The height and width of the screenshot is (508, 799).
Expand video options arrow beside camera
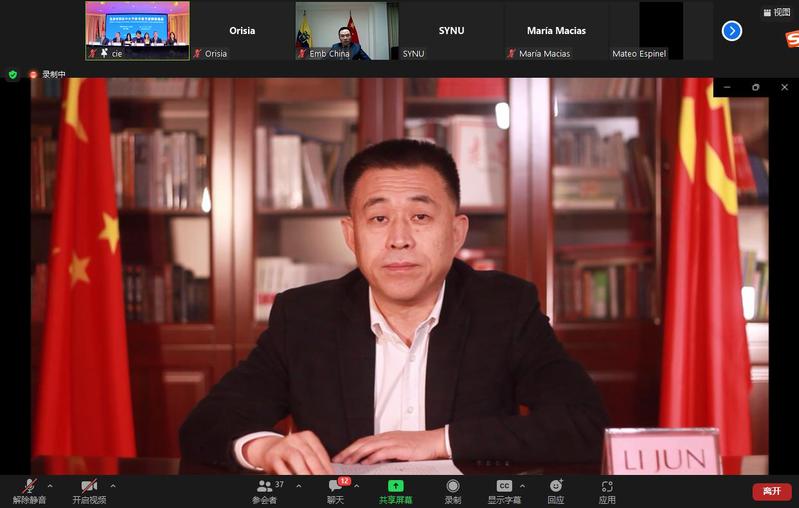coord(112,486)
